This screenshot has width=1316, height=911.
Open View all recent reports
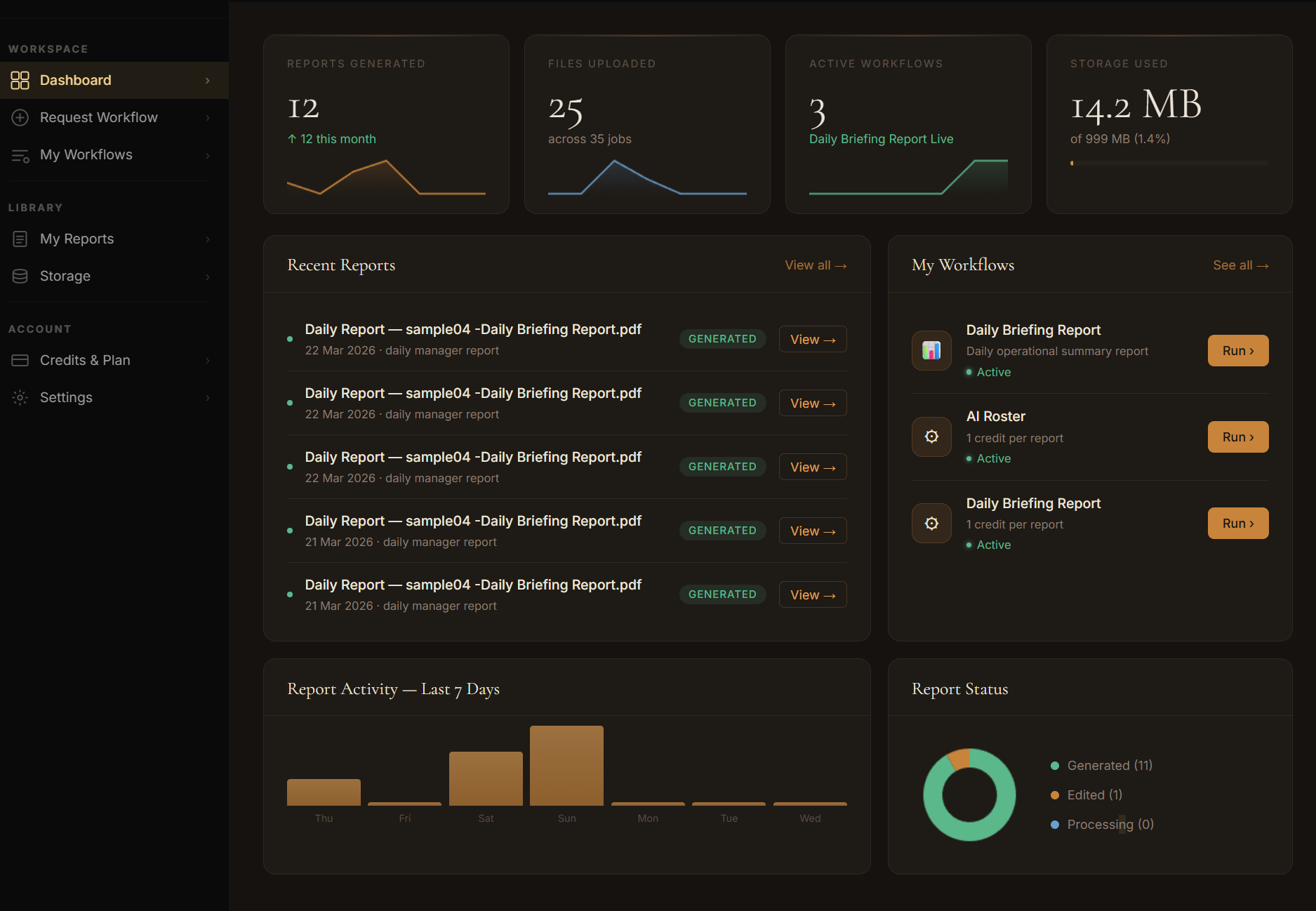tap(815, 265)
